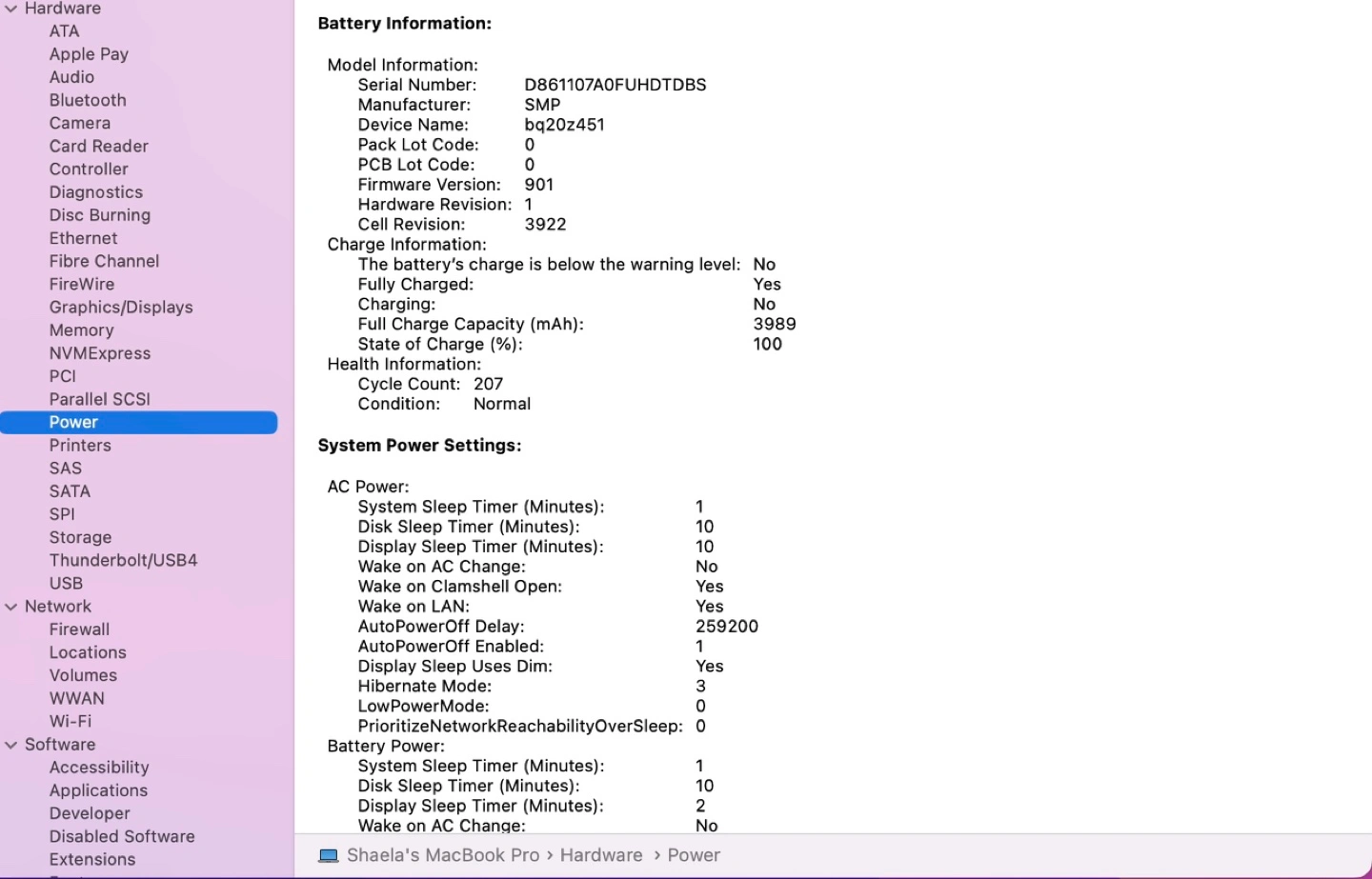Select Bluetooth in the hardware sidebar

pos(88,100)
